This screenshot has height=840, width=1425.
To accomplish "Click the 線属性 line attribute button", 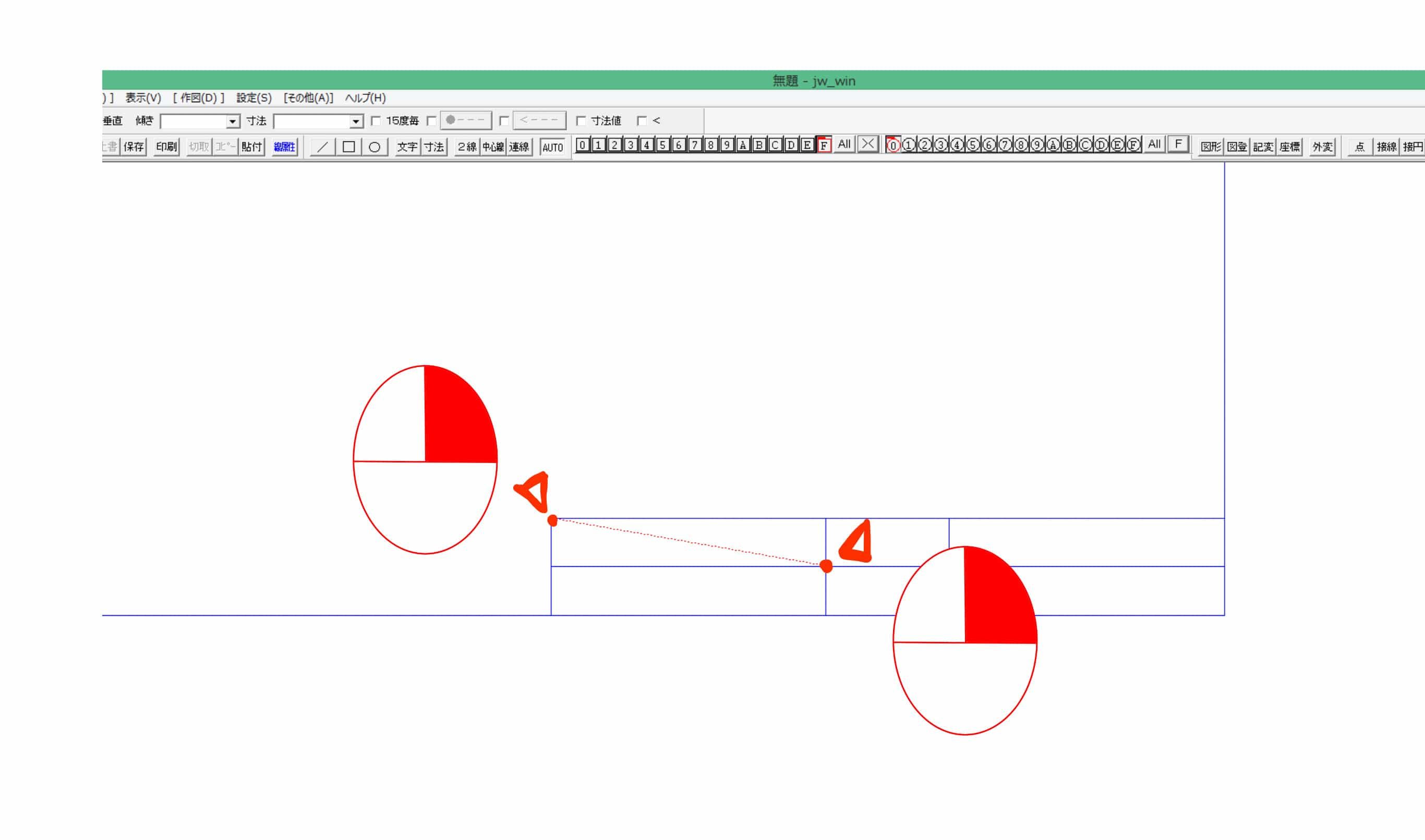I will coord(284,147).
